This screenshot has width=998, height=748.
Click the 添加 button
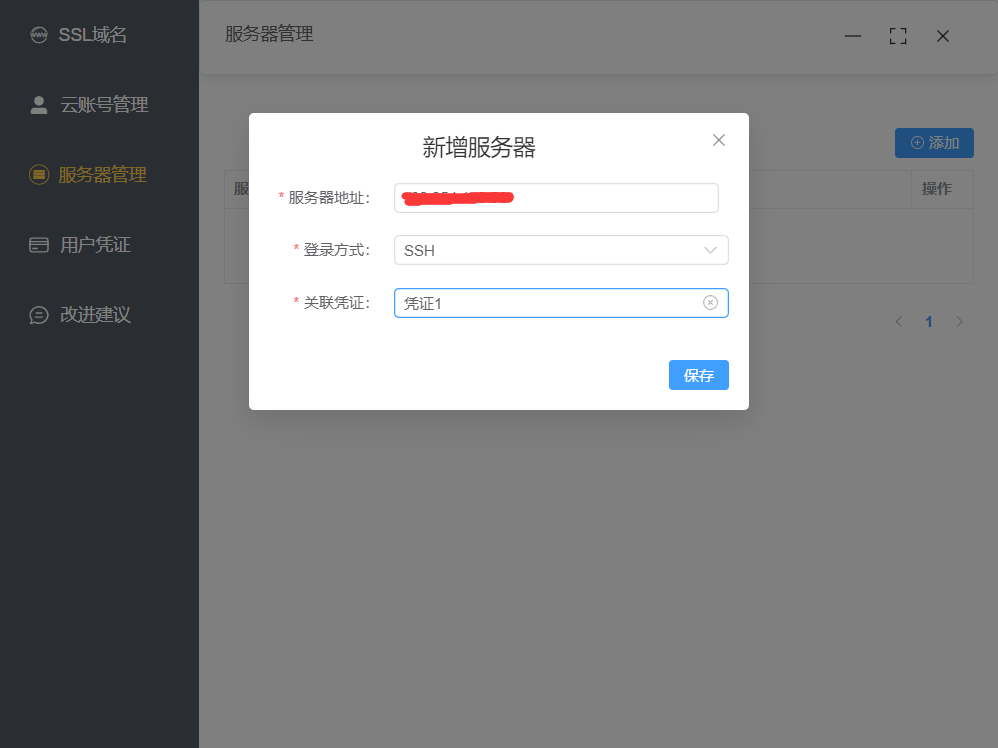pyautogui.click(x=934, y=143)
